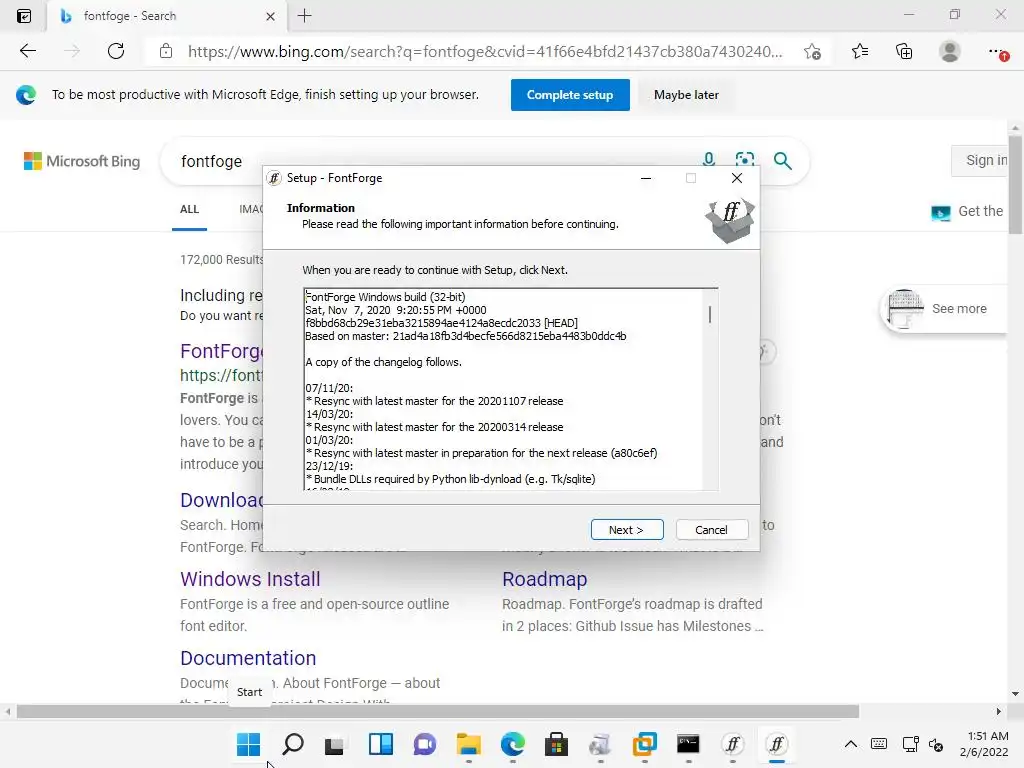Open File Explorer from the taskbar
Screen dimensions: 1024x768
point(468,744)
